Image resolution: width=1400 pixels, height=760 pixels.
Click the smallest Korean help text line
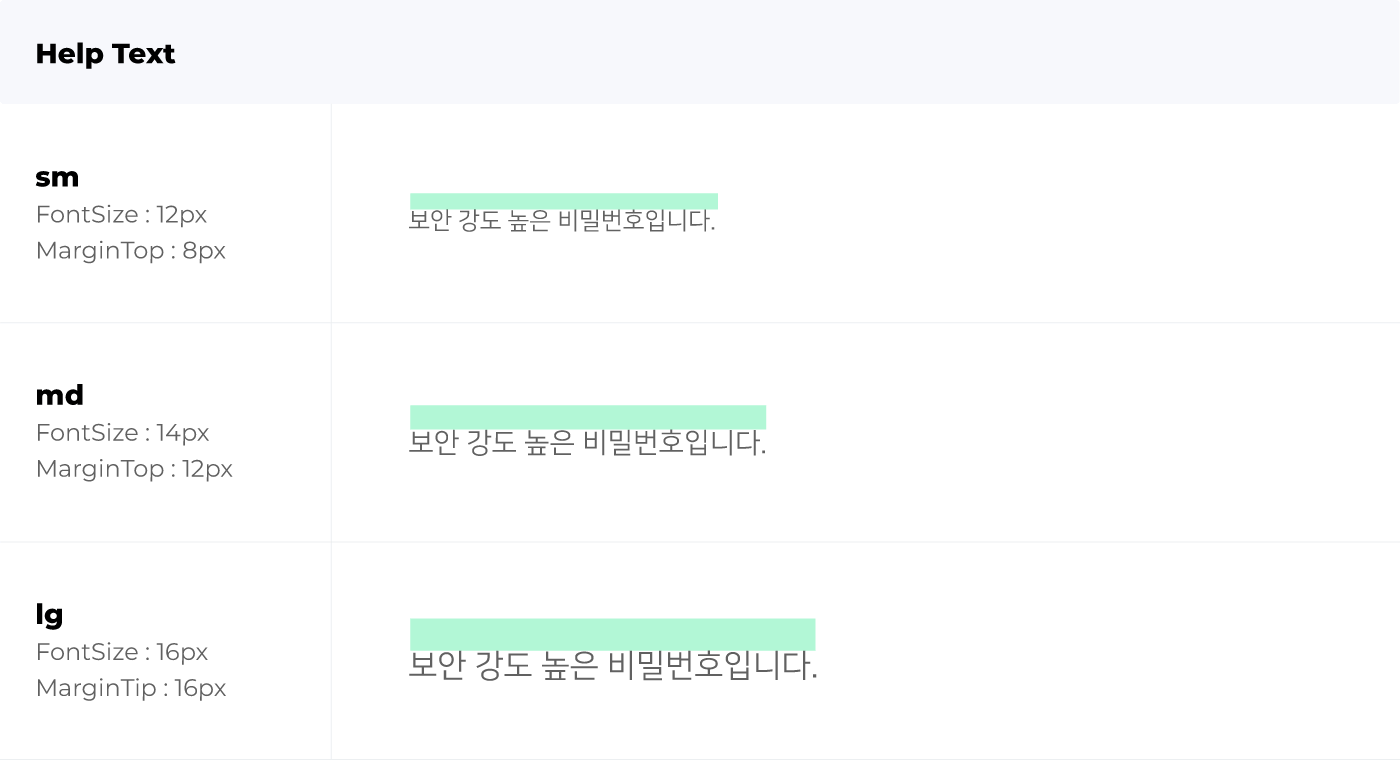point(562,221)
